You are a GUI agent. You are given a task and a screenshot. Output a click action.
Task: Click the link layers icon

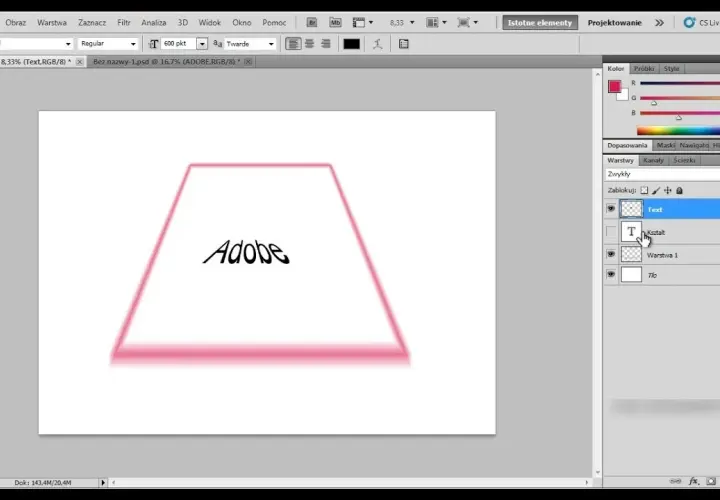coord(675,481)
